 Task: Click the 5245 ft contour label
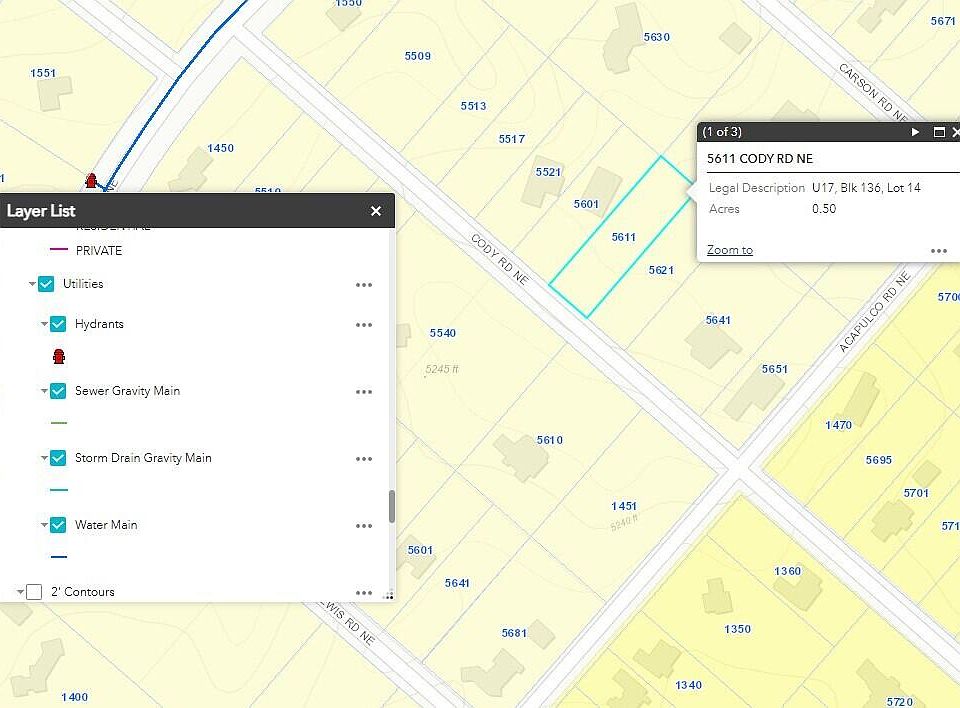coord(442,369)
